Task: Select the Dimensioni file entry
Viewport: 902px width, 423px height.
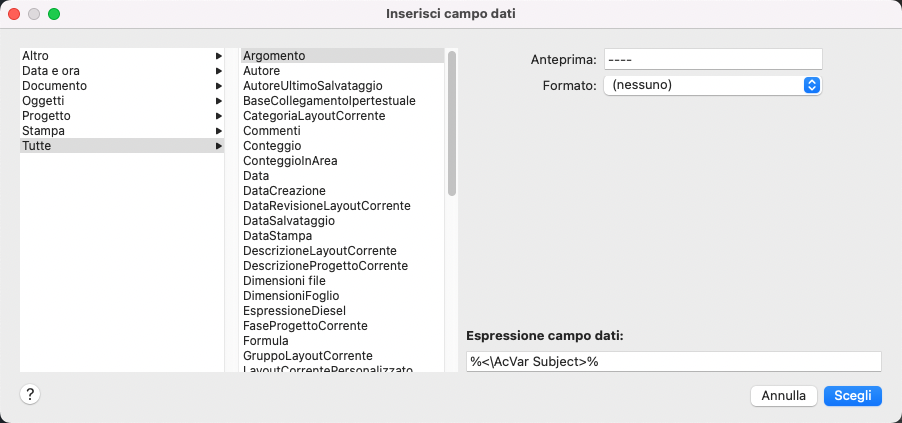Action: point(284,281)
